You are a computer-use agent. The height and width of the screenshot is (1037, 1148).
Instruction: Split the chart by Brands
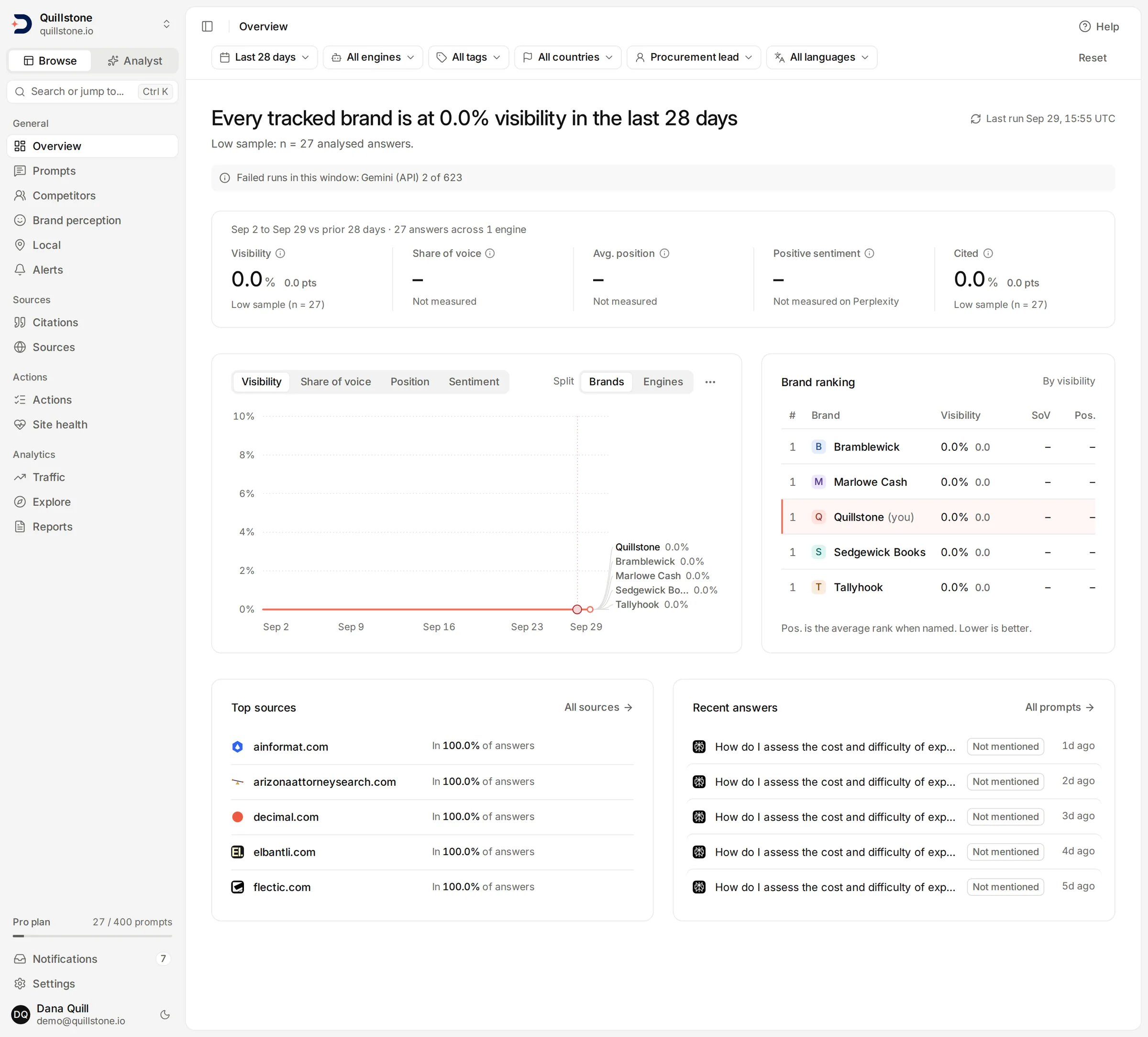pyautogui.click(x=606, y=382)
